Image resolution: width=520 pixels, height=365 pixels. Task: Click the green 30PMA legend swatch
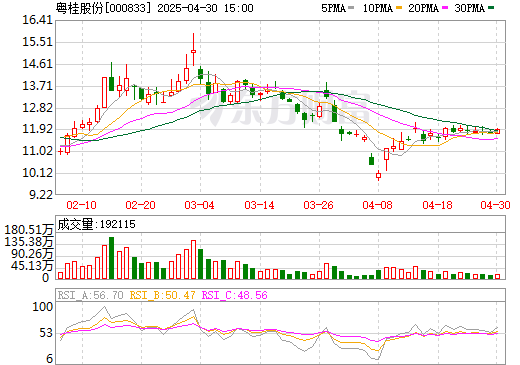tap(491, 8)
